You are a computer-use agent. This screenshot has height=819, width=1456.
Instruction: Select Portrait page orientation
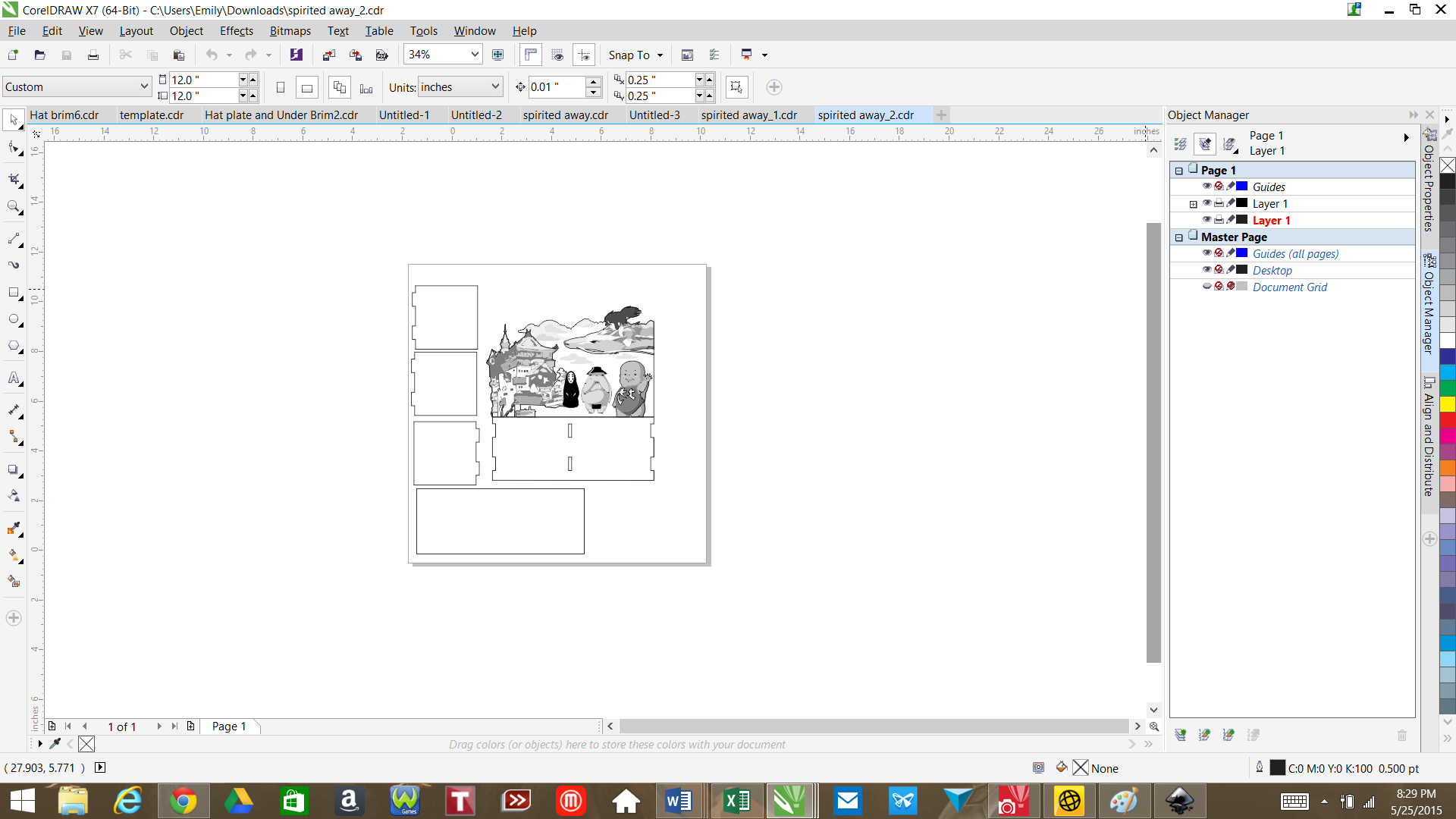click(281, 87)
